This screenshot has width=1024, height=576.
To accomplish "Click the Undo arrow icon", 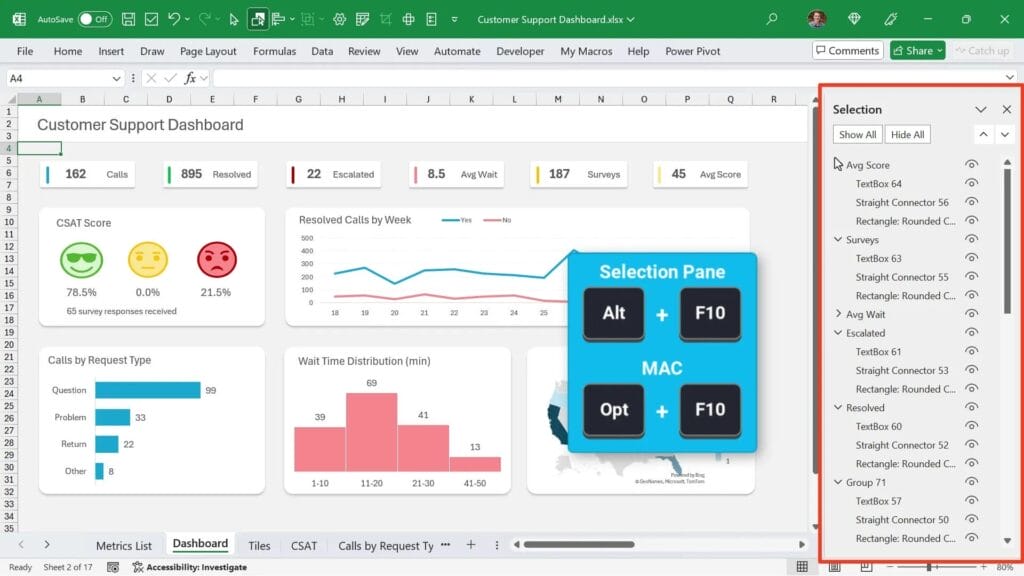I will pyautogui.click(x=174, y=19).
